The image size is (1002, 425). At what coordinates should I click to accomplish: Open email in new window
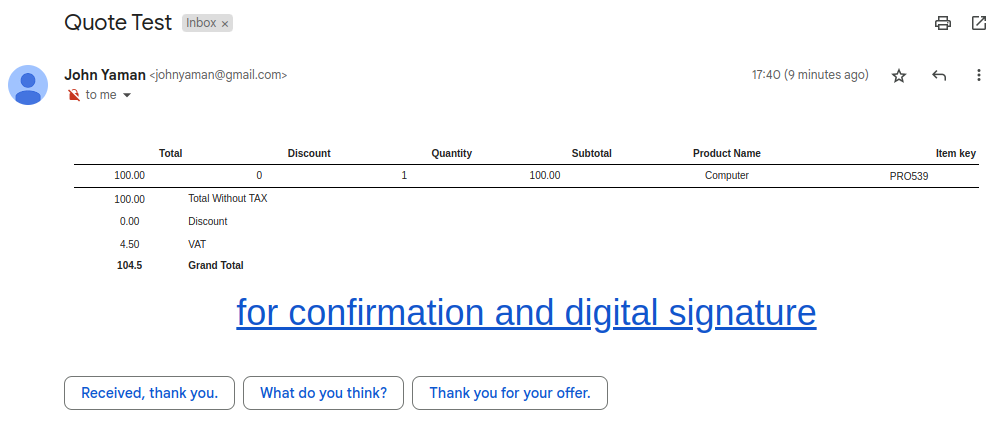pos(978,24)
